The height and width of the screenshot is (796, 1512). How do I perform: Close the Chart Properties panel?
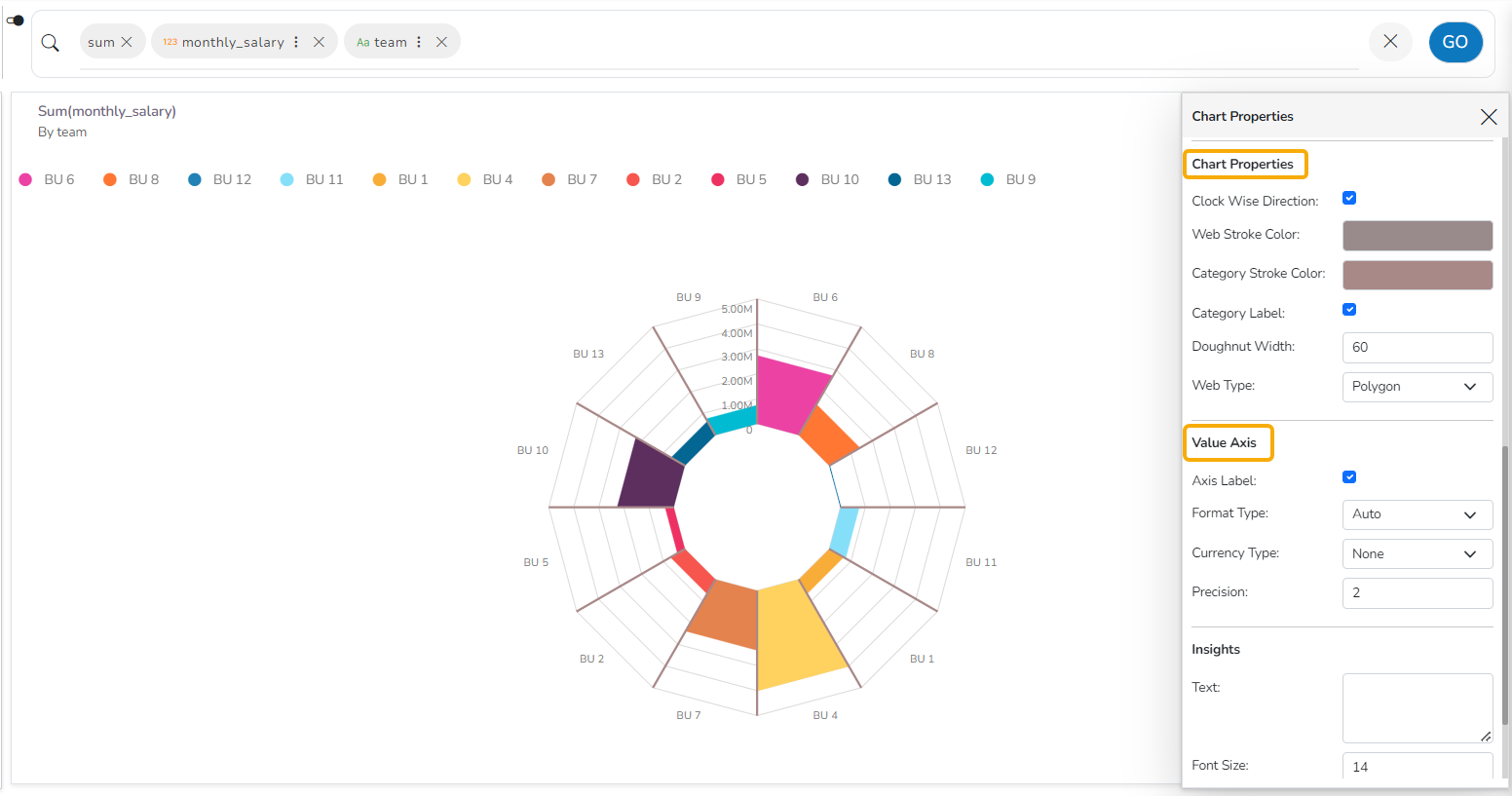pyautogui.click(x=1488, y=117)
